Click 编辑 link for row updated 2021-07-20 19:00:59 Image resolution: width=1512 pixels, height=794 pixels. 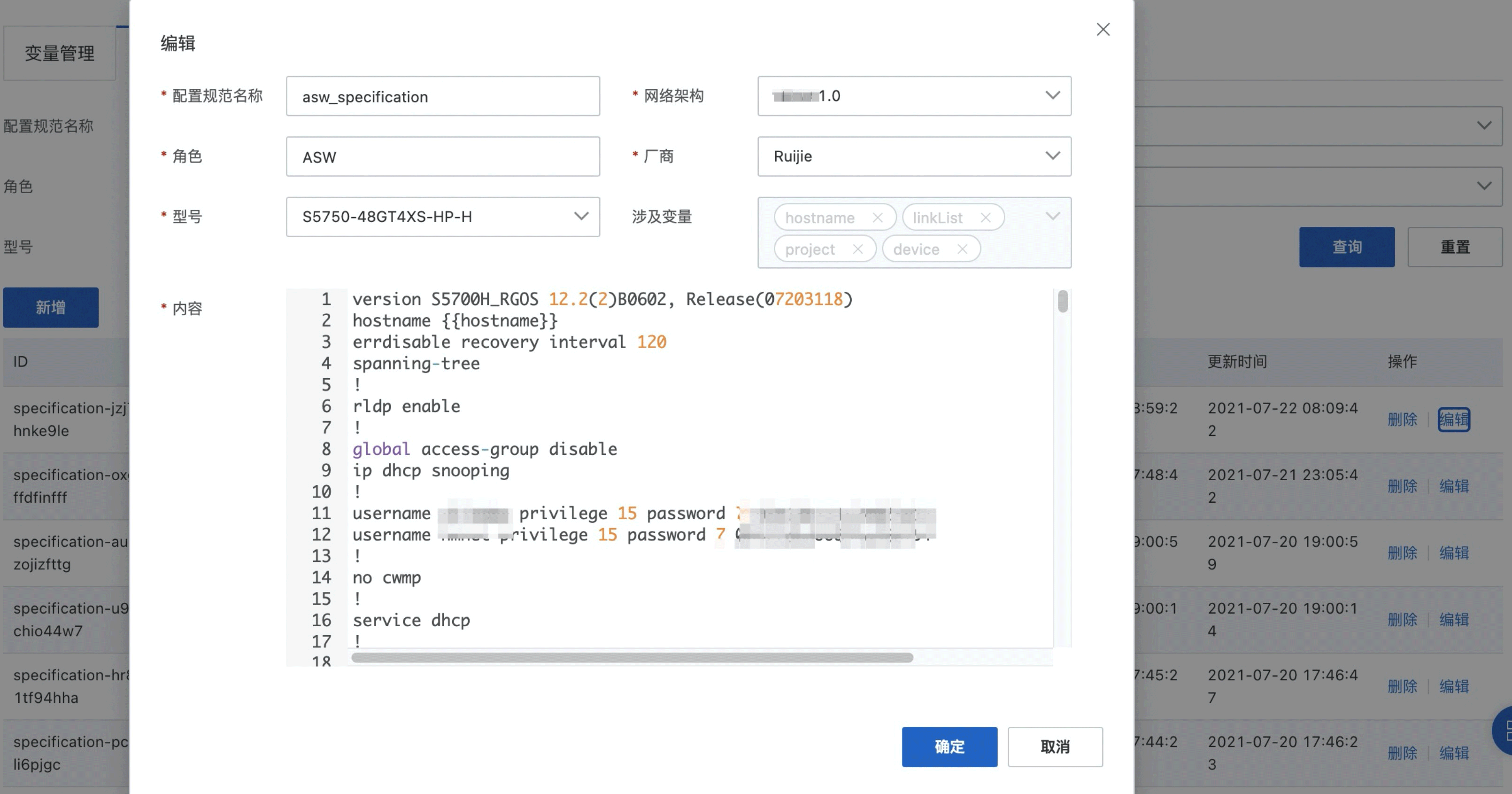pos(1454,553)
